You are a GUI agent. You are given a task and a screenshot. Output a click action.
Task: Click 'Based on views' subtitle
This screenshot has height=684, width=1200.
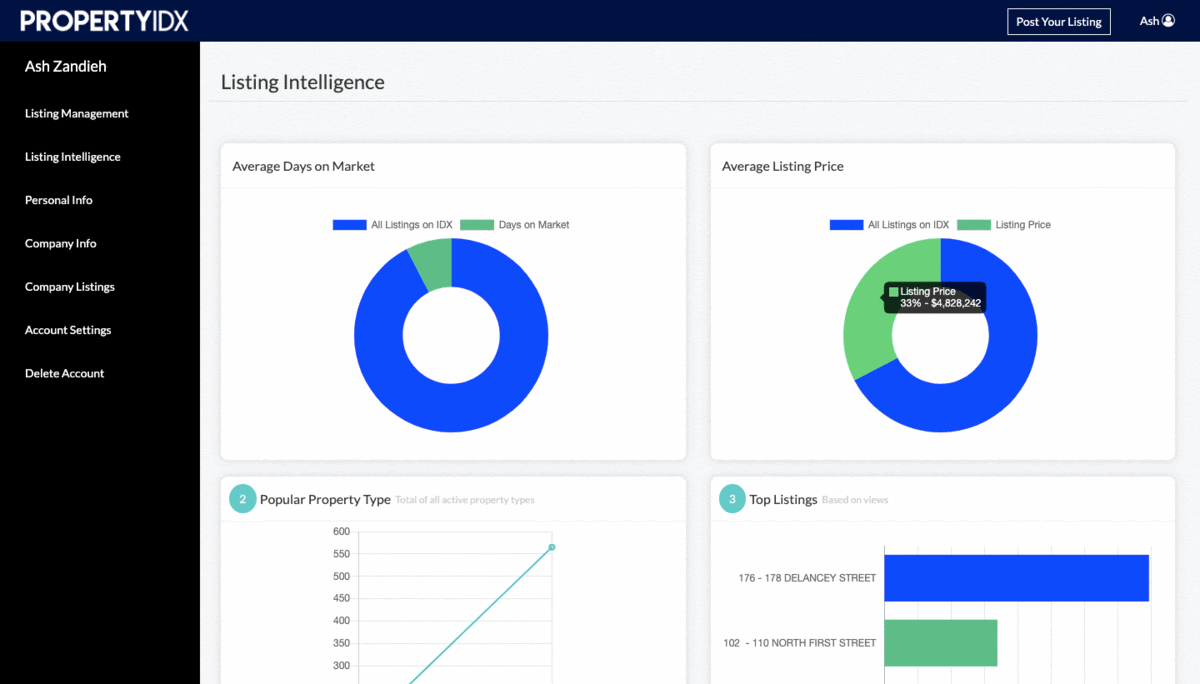pos(855,500)
